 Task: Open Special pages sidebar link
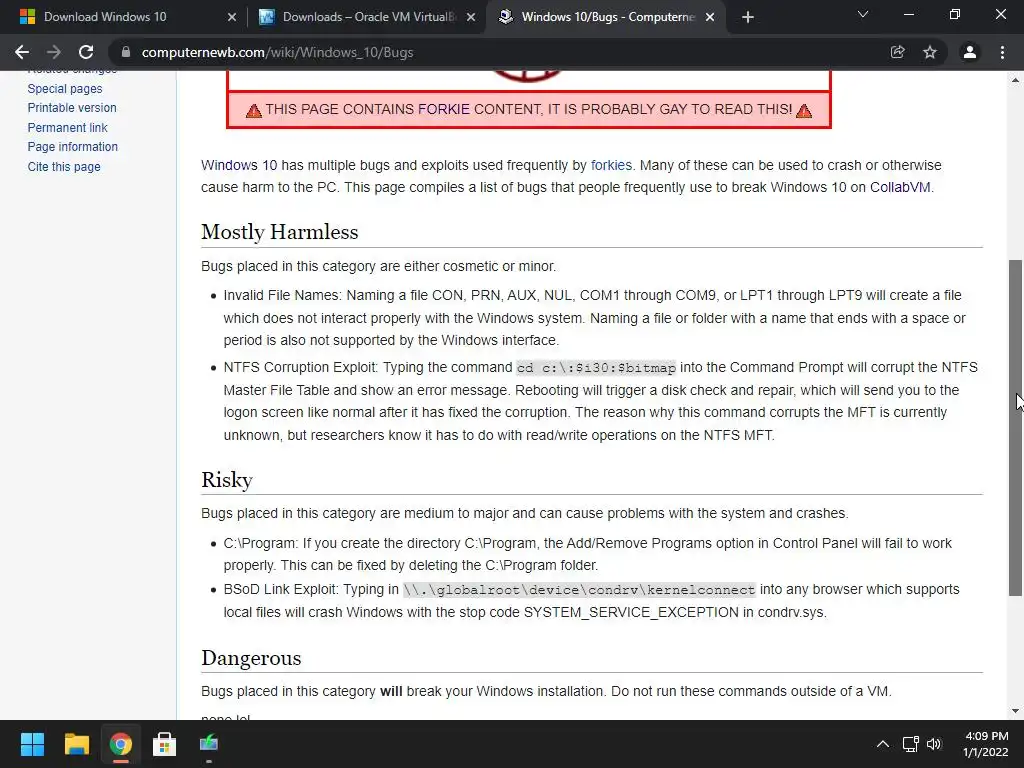(x=65, y=88)
